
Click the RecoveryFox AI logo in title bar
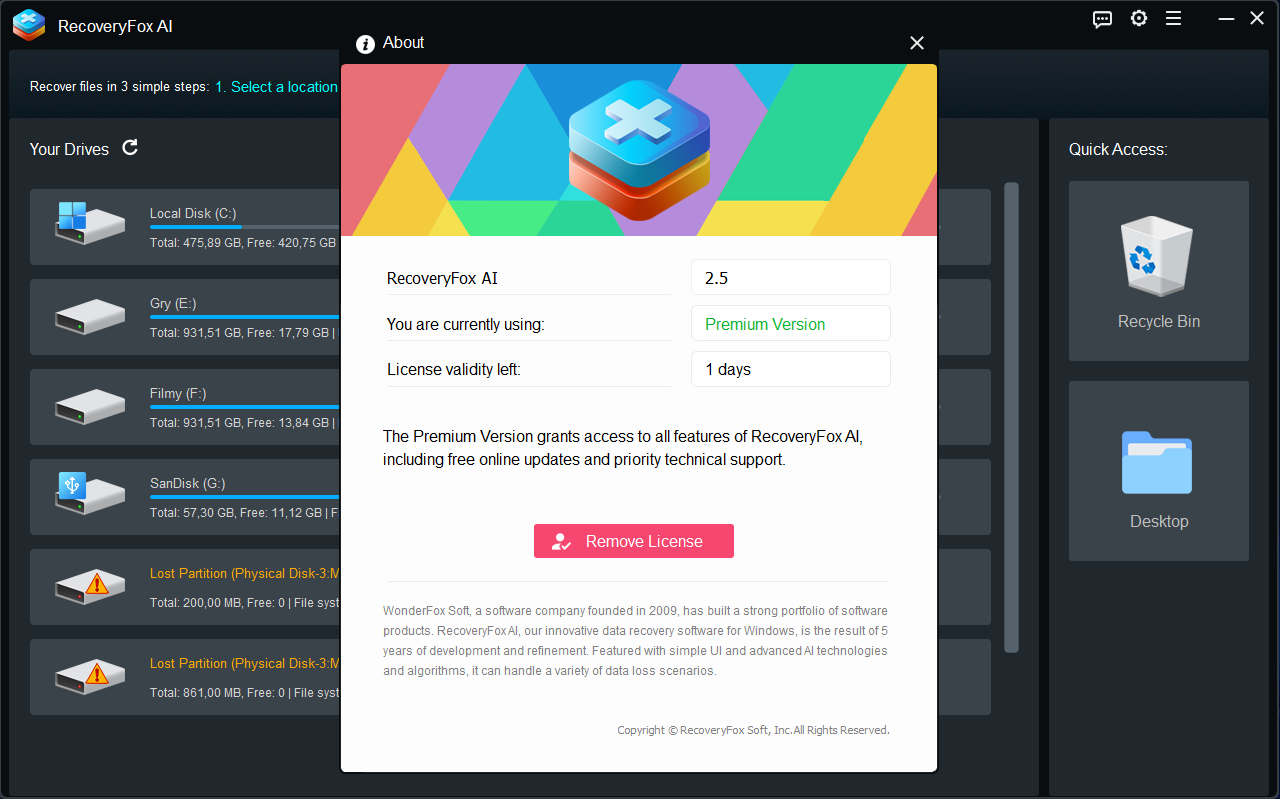coord(29,25)
